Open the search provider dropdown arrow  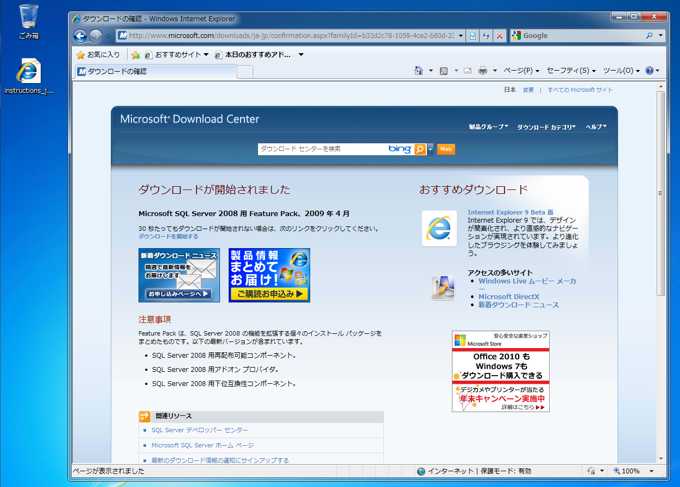click(x=660, y=36)
